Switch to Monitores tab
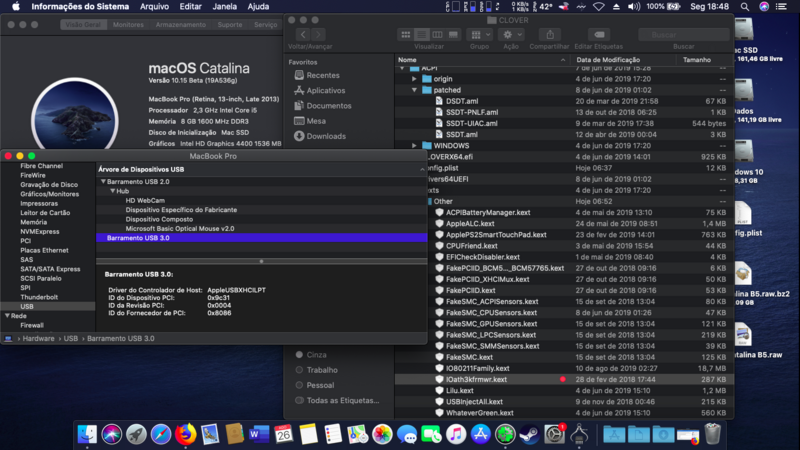 pos(128,24)
